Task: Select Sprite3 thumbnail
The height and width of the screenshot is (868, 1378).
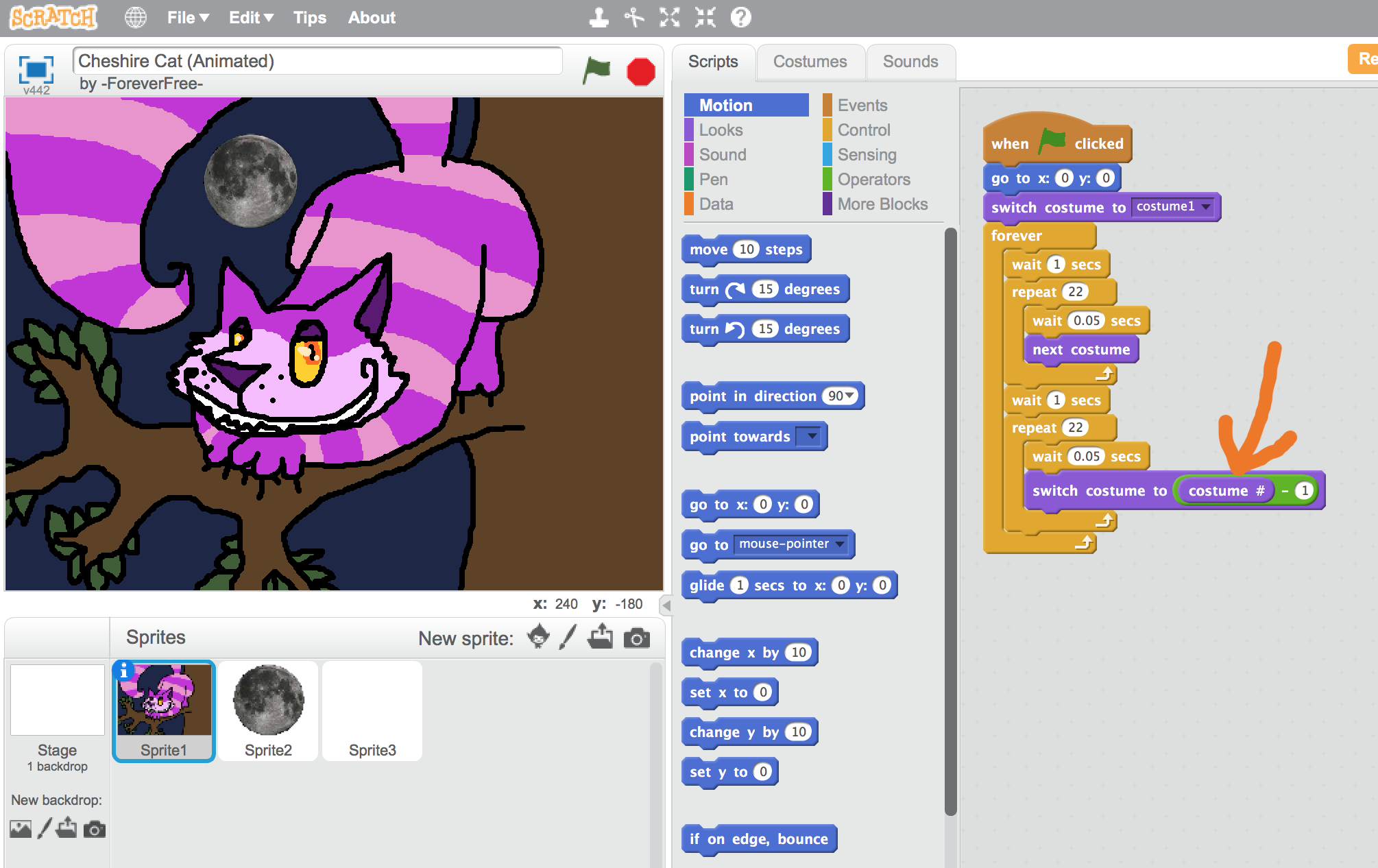Action: 372,711
